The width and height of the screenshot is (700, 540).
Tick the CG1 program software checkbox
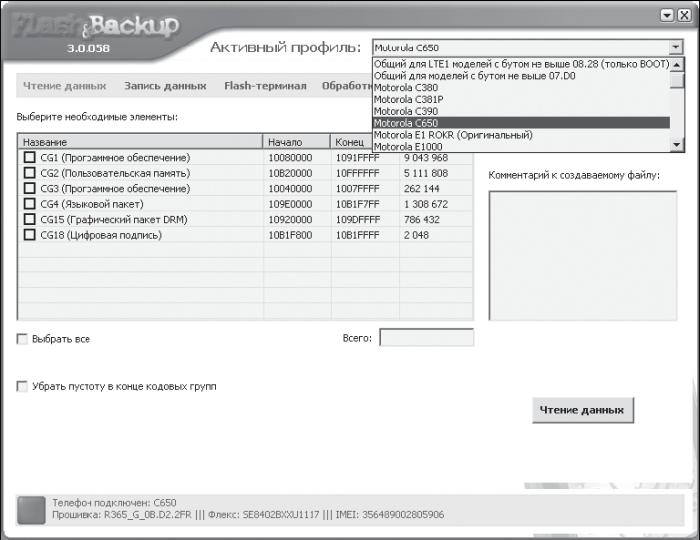pyautogui.click(x=29, y=157)
